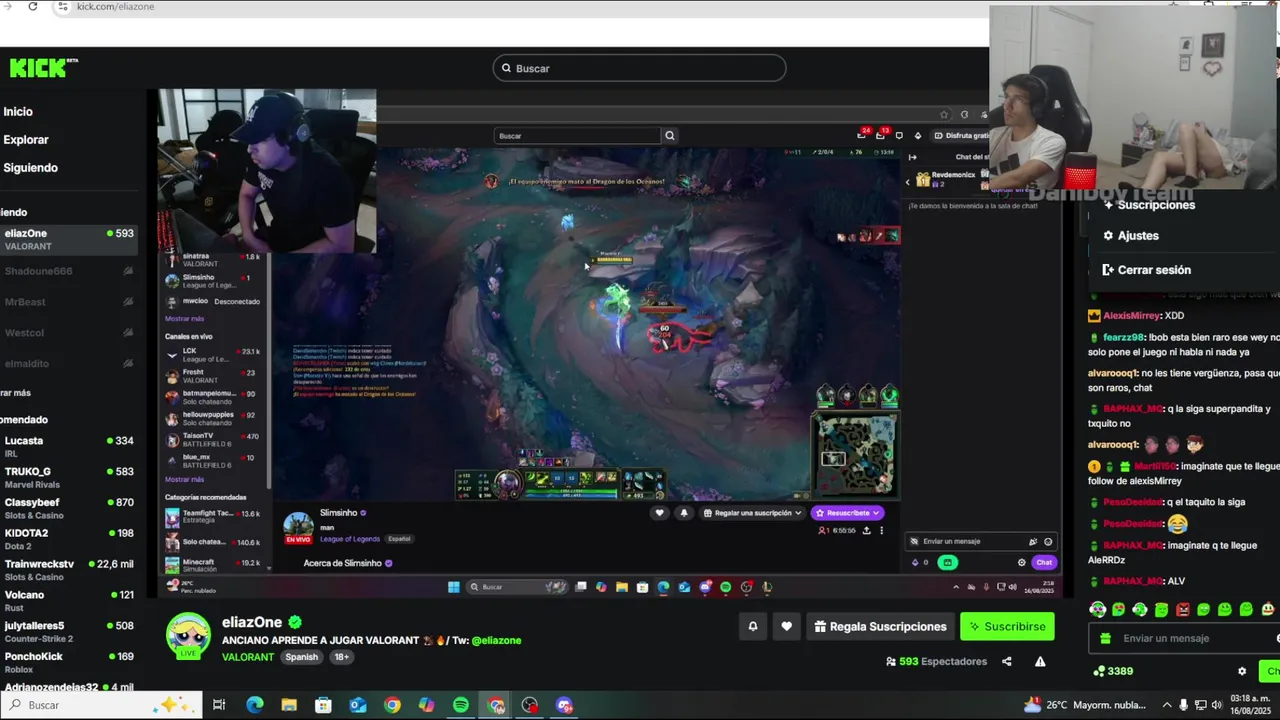Image resolution: width=1280 pixels, height=720 pixels.
Task: Toggle the notification bell for eliazOne
Action: (753, 626)
